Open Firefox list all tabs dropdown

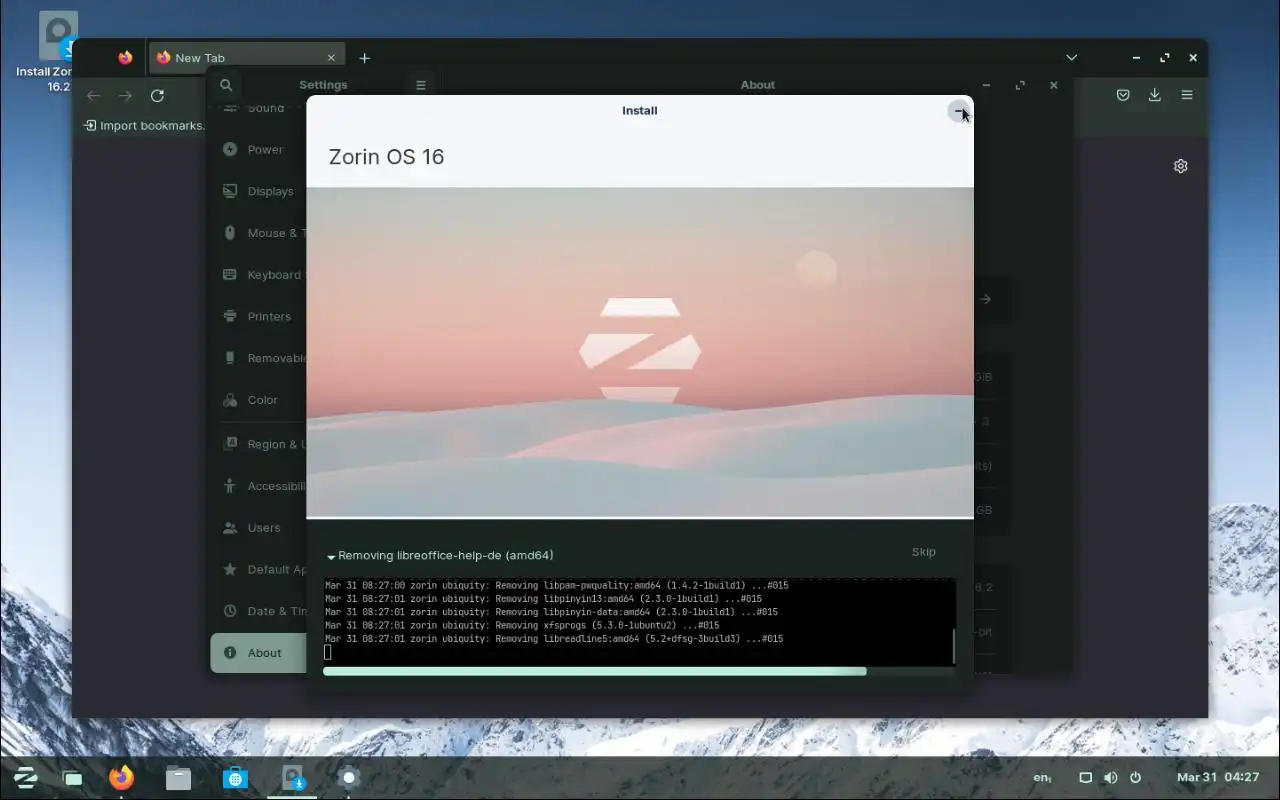[1072, 58]
